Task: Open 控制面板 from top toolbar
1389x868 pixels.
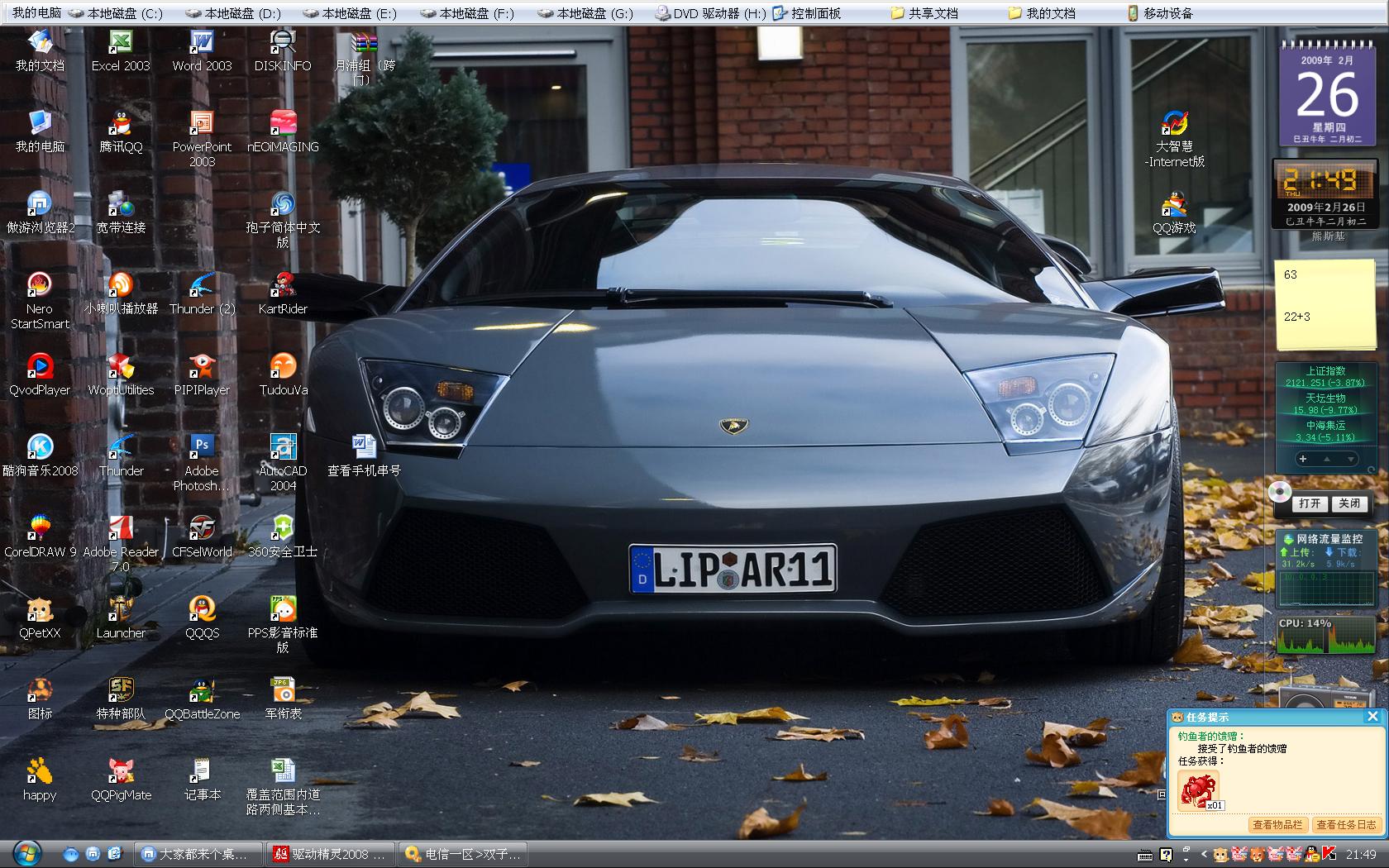Action: click(807, 13)
